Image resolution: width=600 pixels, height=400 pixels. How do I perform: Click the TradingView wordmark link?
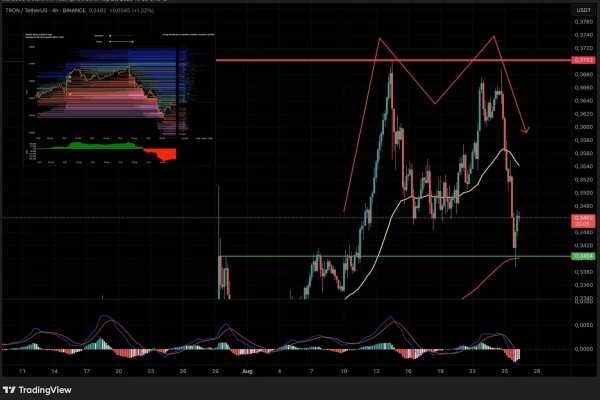(x=45, y=390)
